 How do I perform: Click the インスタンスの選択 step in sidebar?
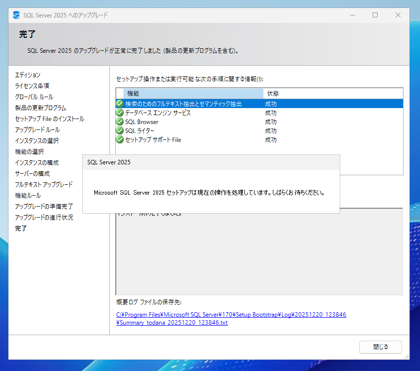coord(37,141)
